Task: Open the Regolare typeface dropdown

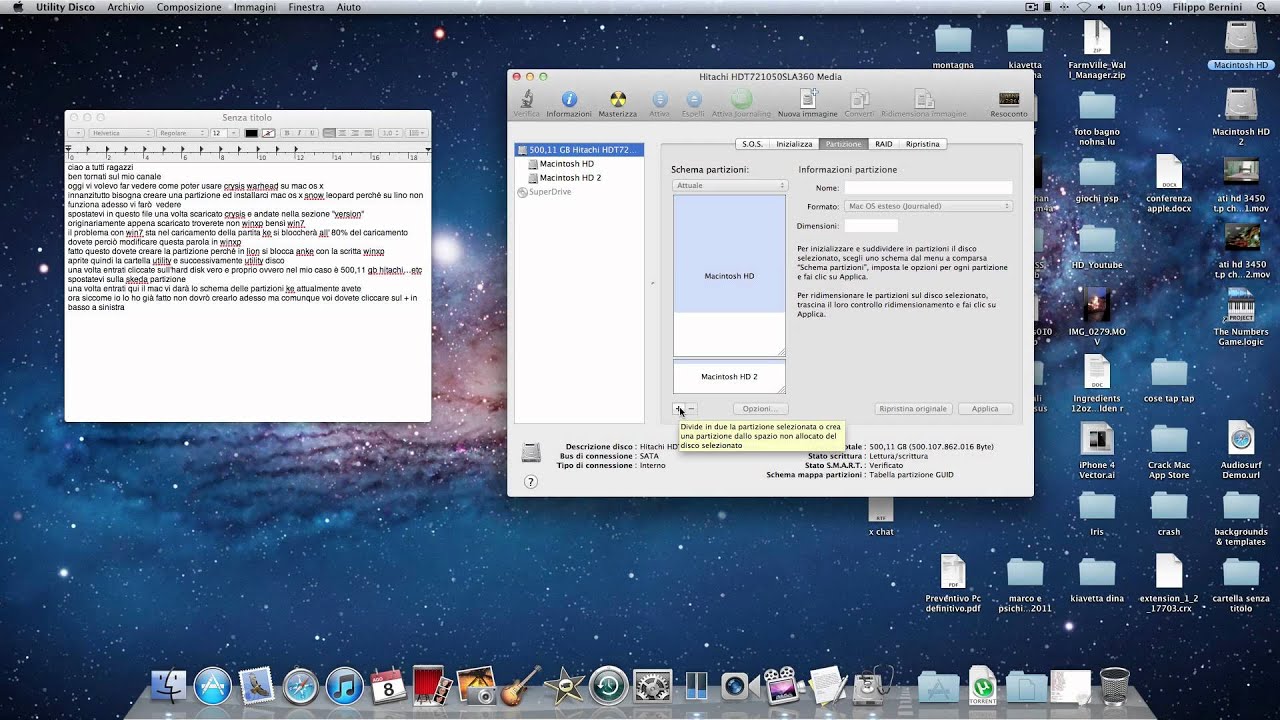Action: pyautogui.click(x=181, y=133)
